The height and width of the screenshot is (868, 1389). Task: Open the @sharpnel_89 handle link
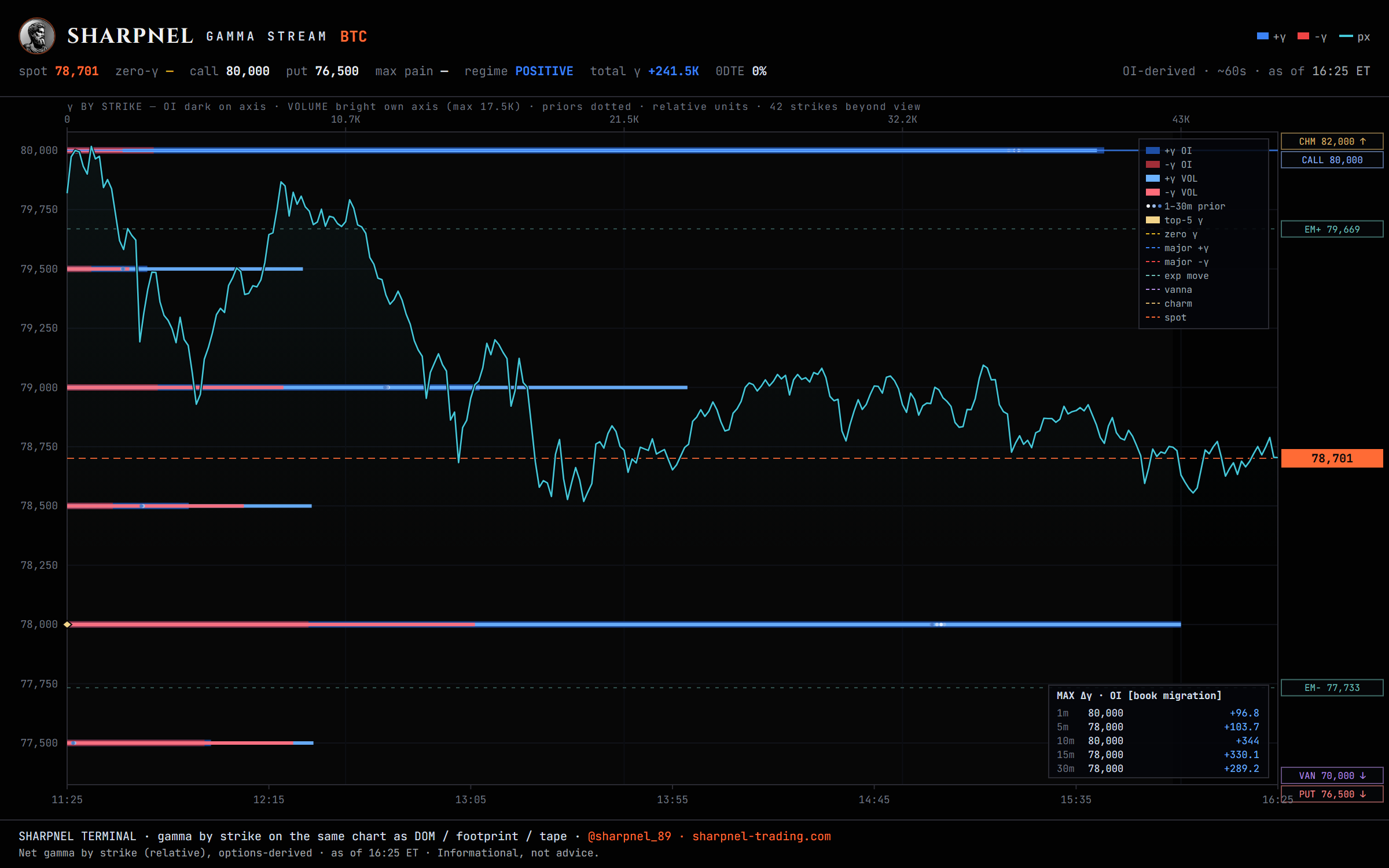(x=630, y=836)
